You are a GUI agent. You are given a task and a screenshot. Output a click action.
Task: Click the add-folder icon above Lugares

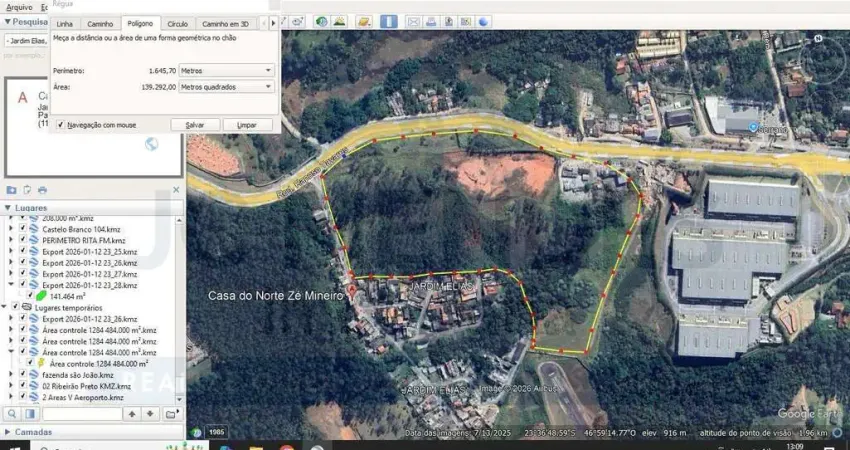11,190
